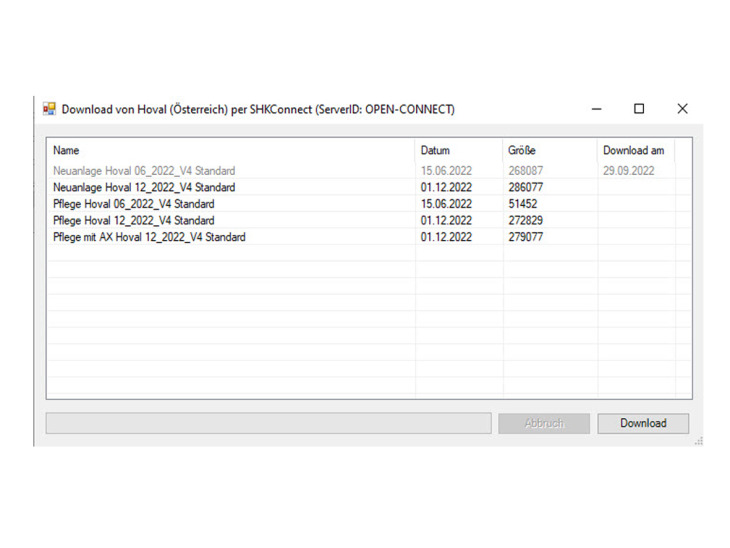The width and height of the screenshot is (730, 548).
Task: Click date 15.06.2022 of Neuanlage Hoval 06_2022
Action: point(446,171)
